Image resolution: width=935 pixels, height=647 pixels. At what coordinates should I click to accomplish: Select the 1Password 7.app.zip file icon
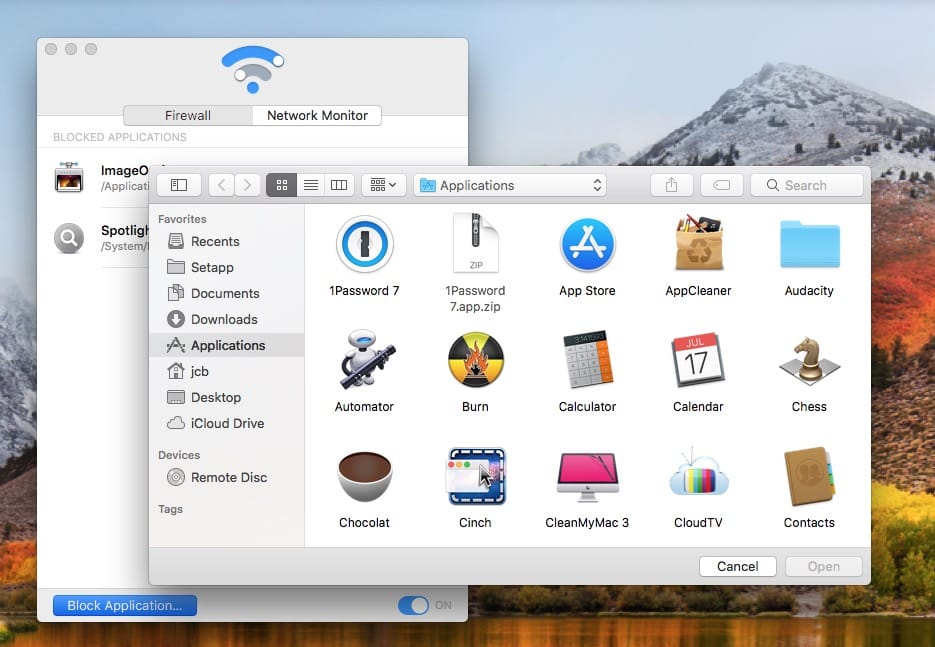(x=475, y=243)
